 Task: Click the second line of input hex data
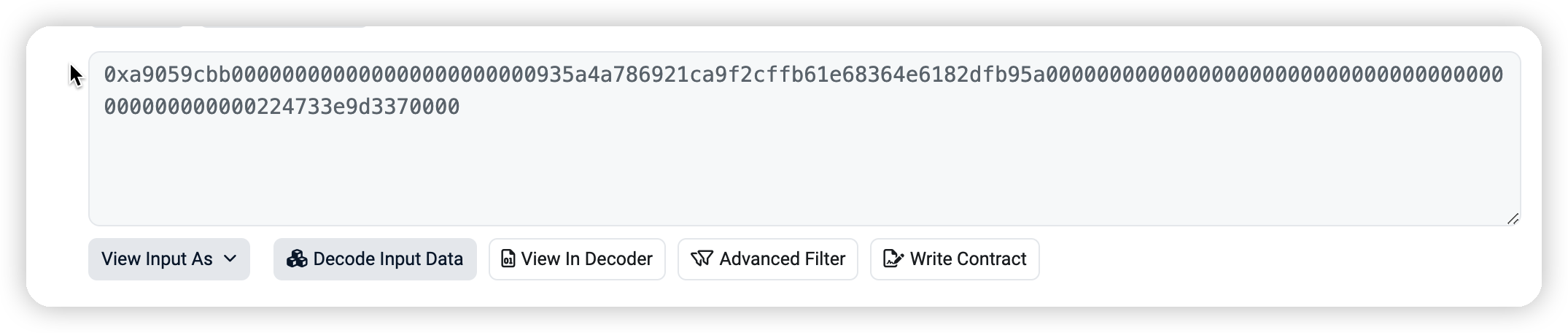pos(282,107)
